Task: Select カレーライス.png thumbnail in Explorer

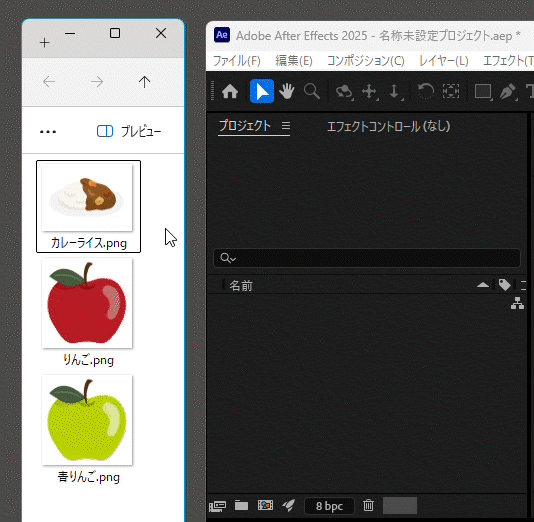Action: [87, 197]
